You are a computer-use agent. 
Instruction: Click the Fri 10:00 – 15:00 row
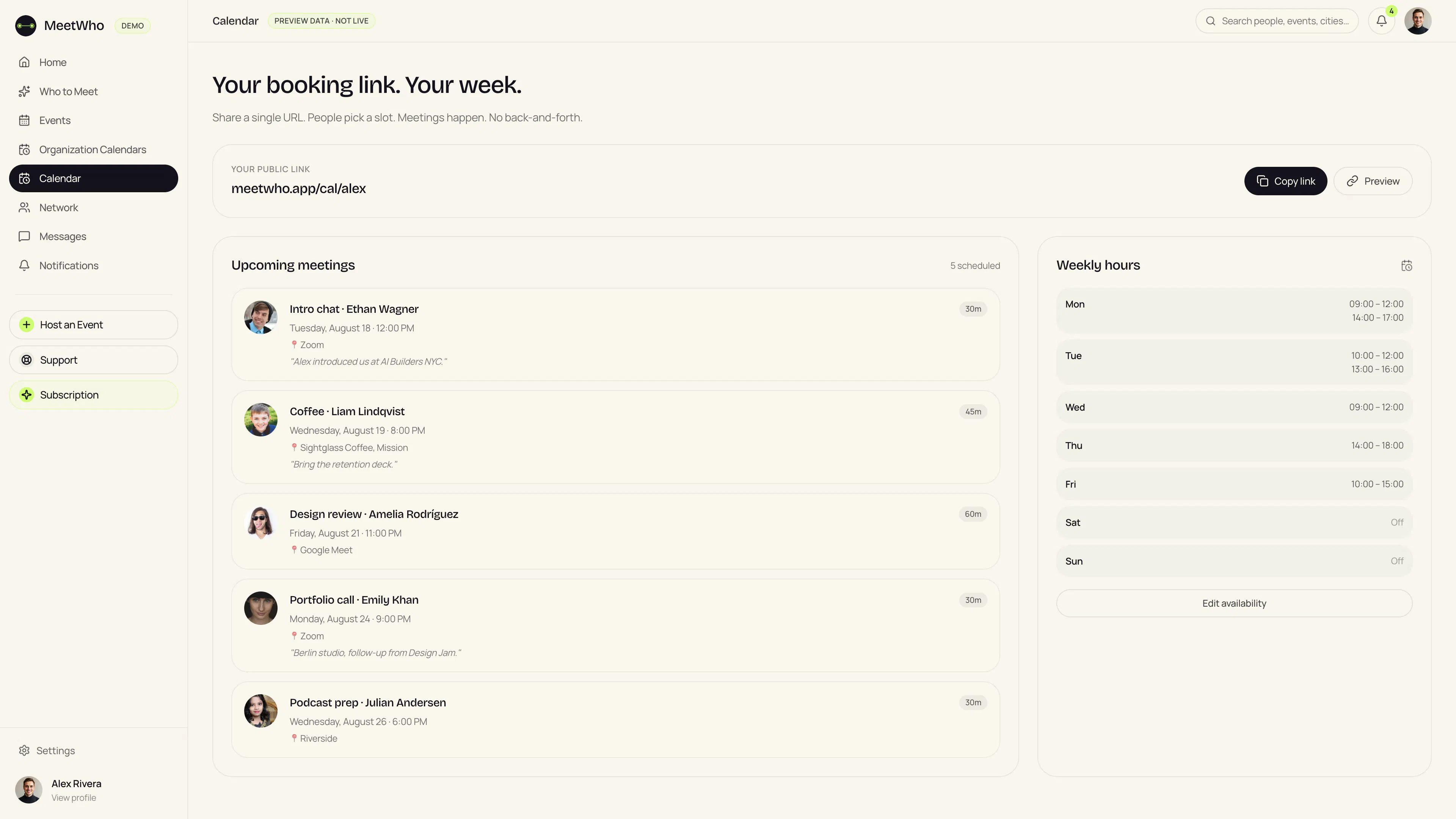click(1234, 484)
